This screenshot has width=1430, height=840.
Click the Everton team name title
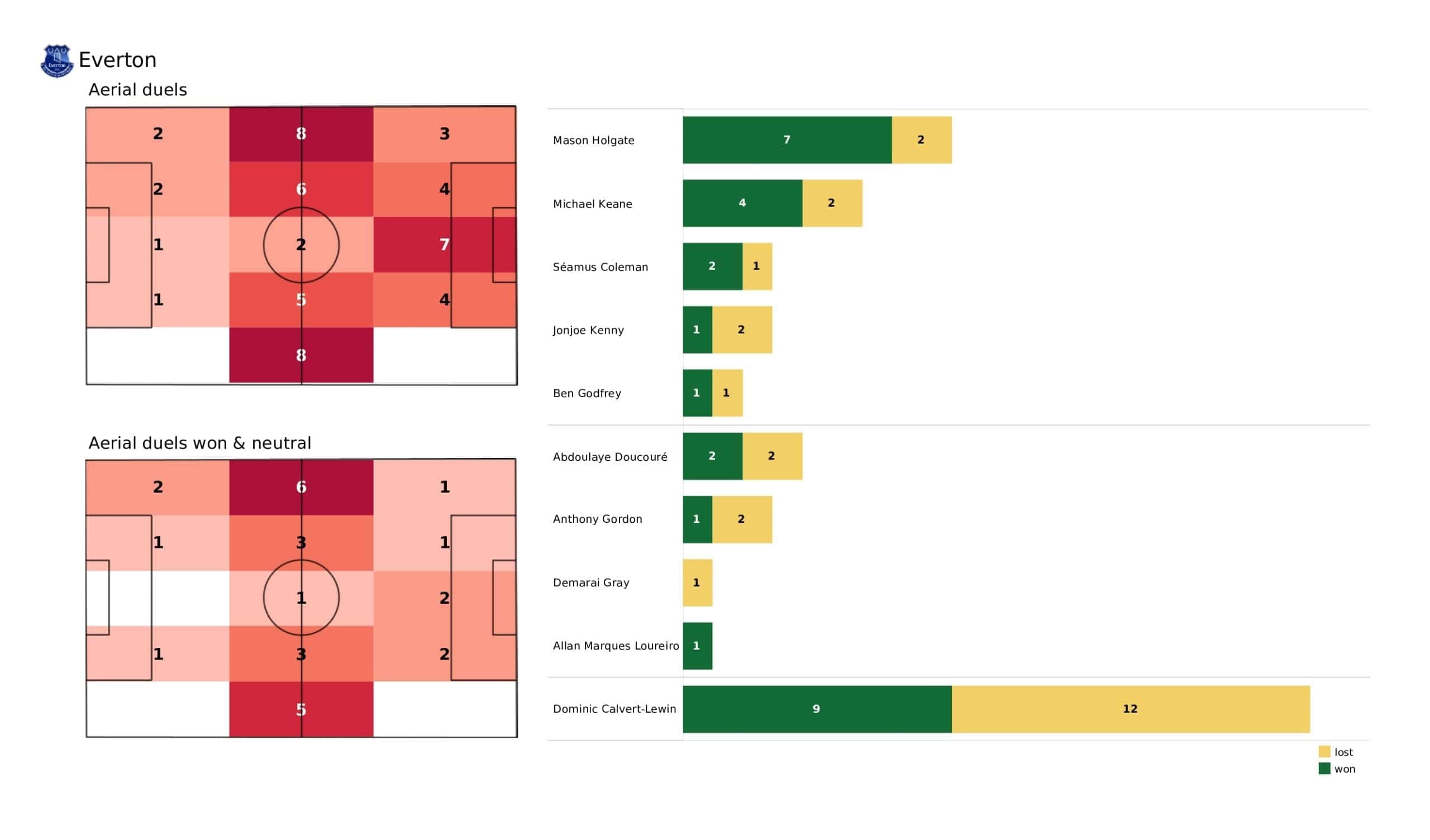pos(117,60)
